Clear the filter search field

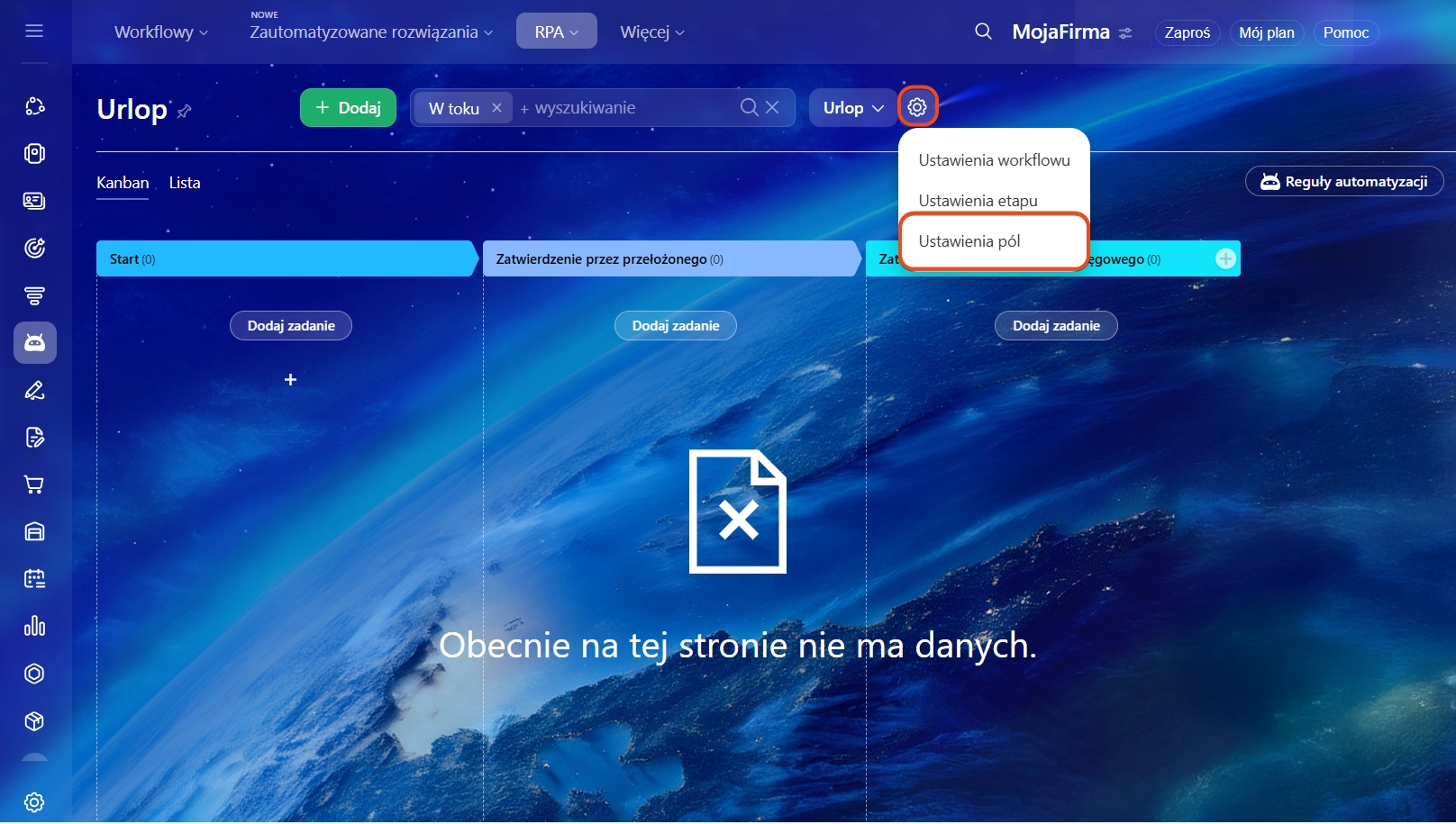point(772,107)
